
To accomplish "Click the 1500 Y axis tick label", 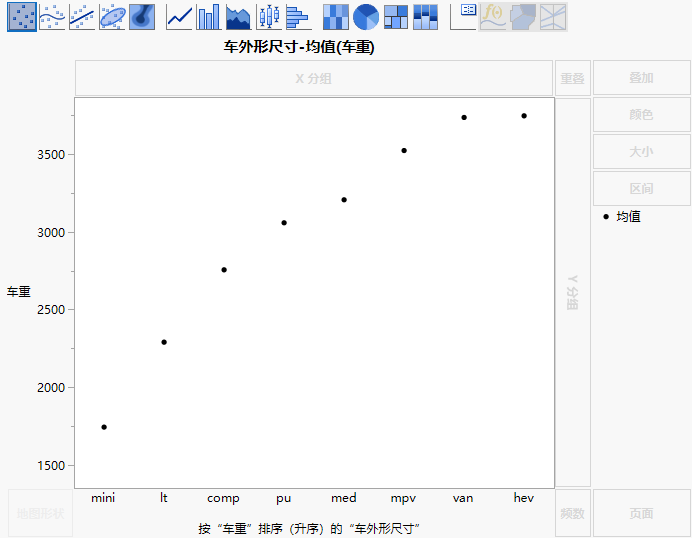I will 51,465.
